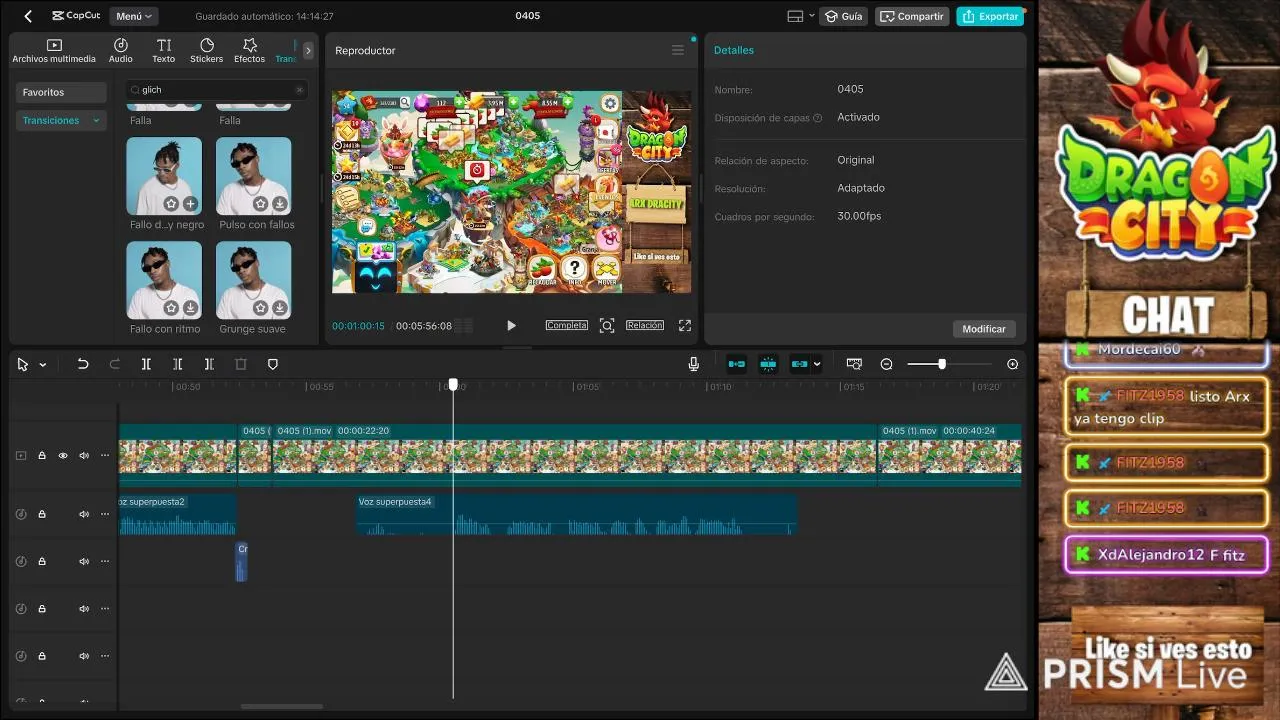
Task: Open the Stickers tab
Action: pos(207,51)
